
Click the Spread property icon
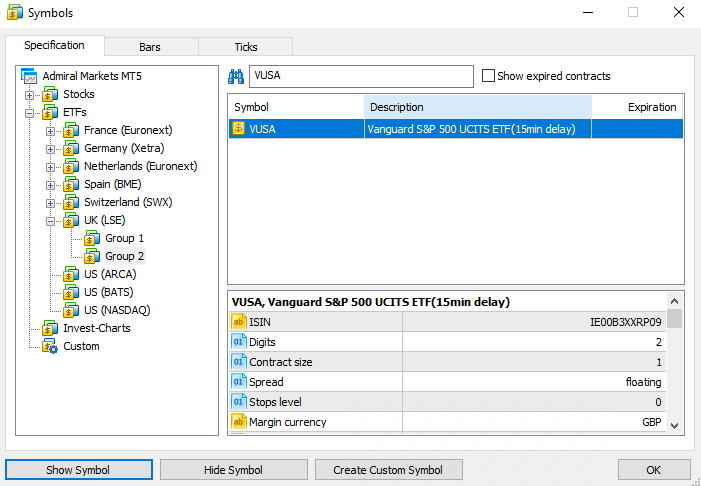tap(239, 382)
